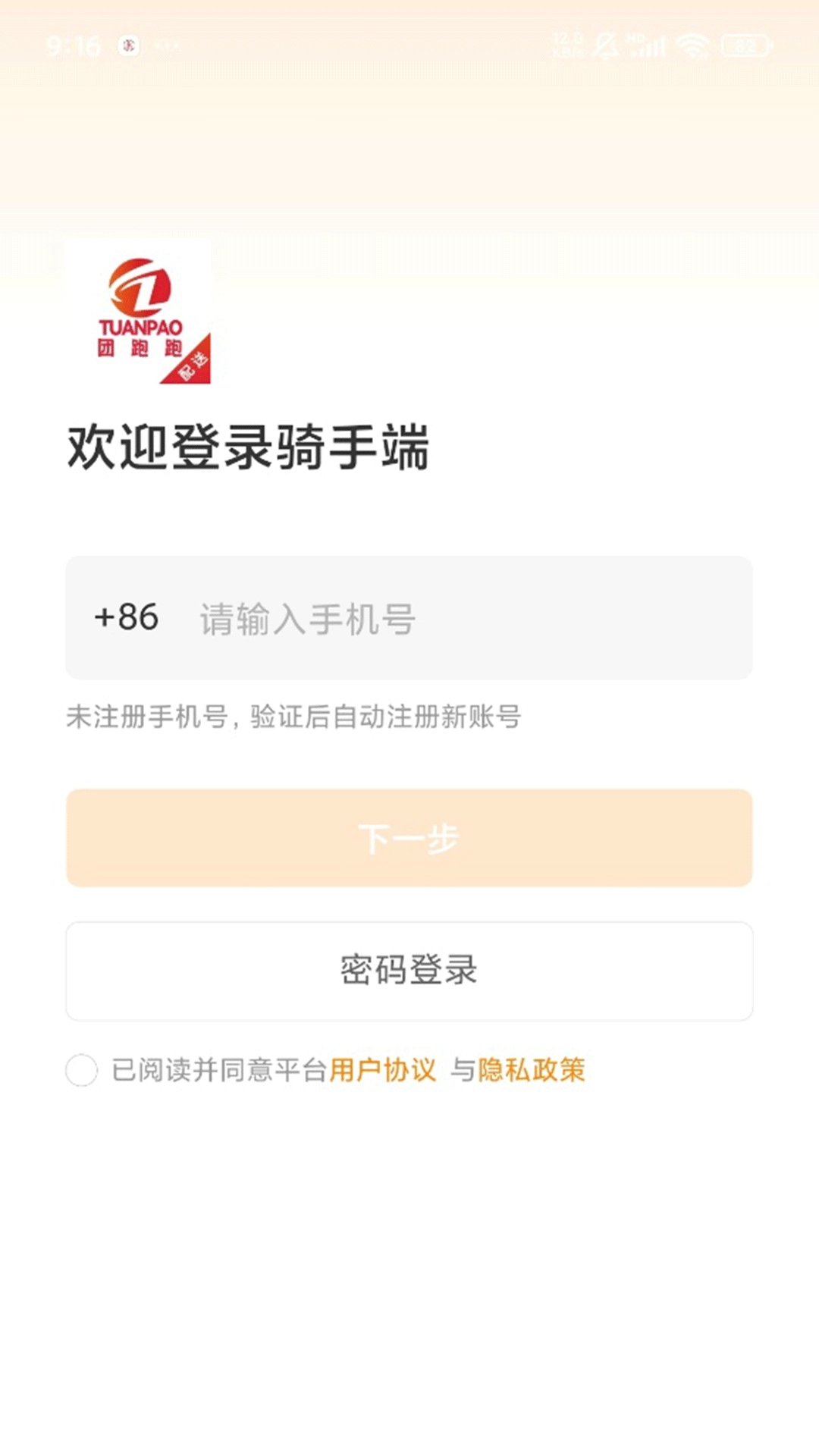Tap the auto-registration hint text

294,717
